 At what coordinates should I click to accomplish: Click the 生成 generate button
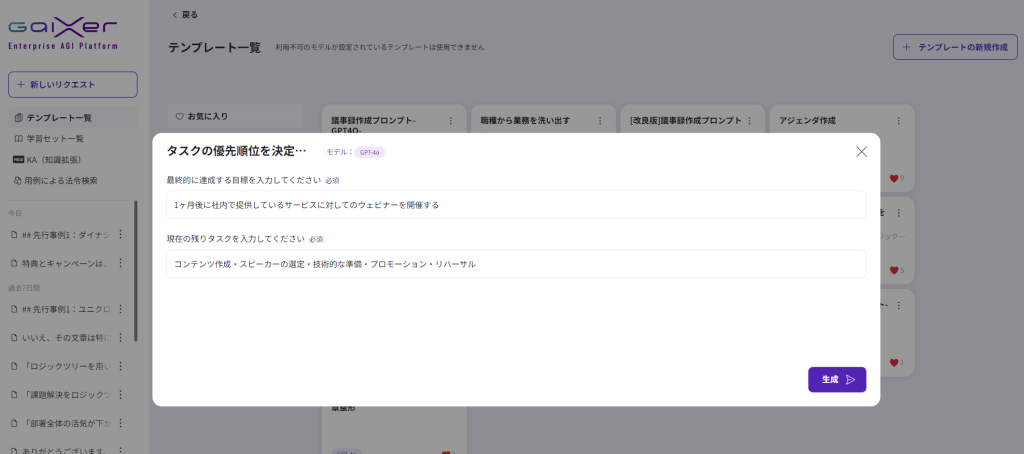[837, 380]
